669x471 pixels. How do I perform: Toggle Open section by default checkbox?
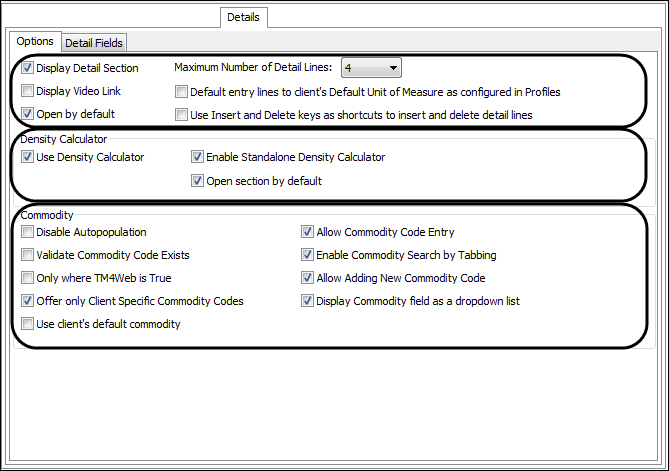[x=197, y=181]
